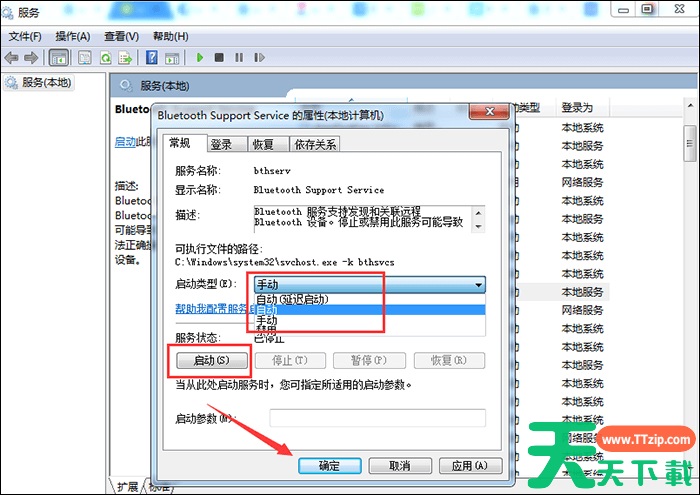
Task: Choose 手动 option in startup type list
Action: pos(267,321)
